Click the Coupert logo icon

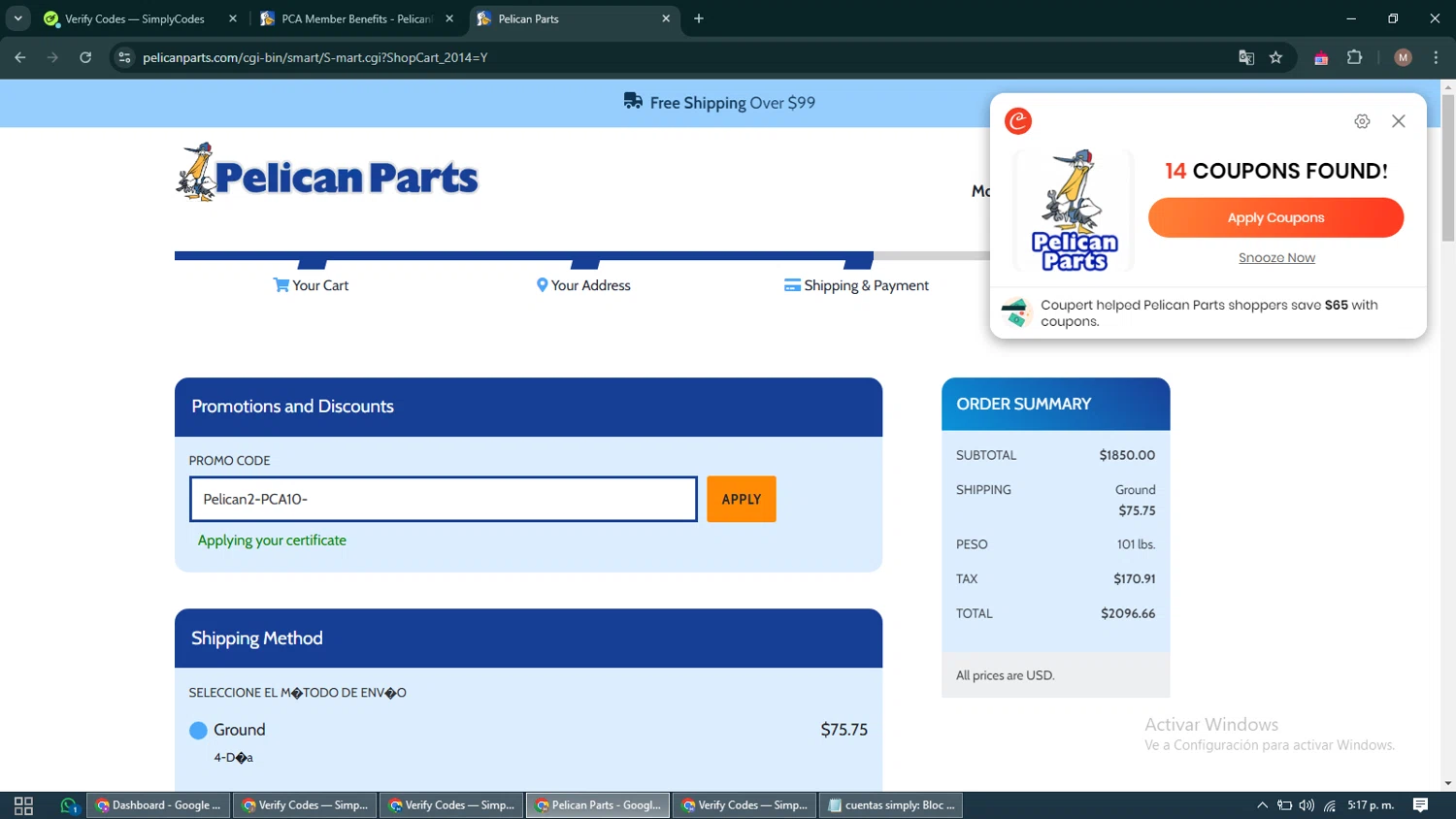[x=1018, y=121]
